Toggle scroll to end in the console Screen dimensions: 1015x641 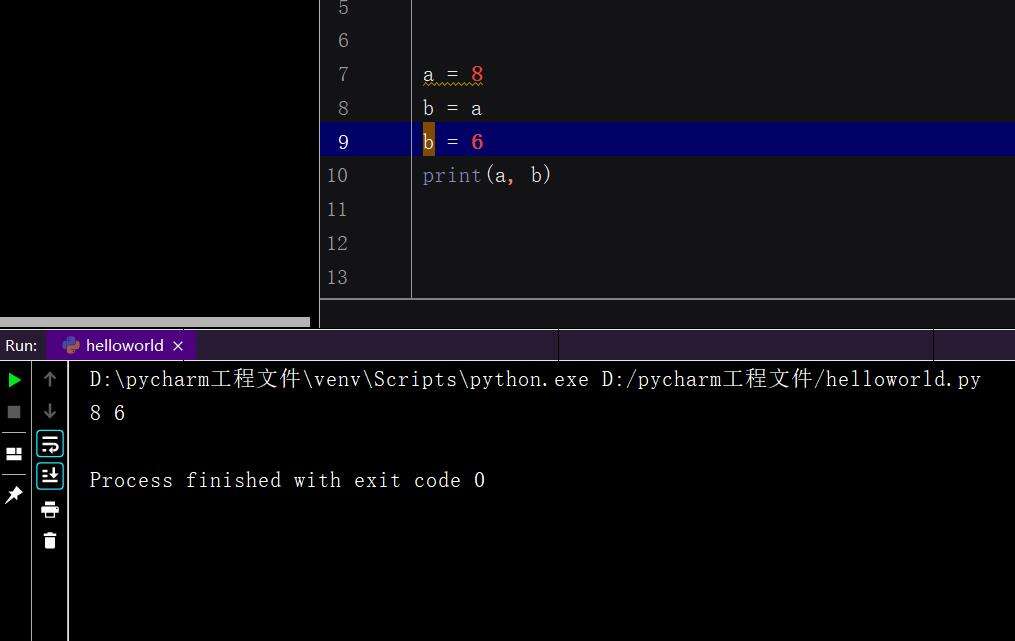(49, 476)
